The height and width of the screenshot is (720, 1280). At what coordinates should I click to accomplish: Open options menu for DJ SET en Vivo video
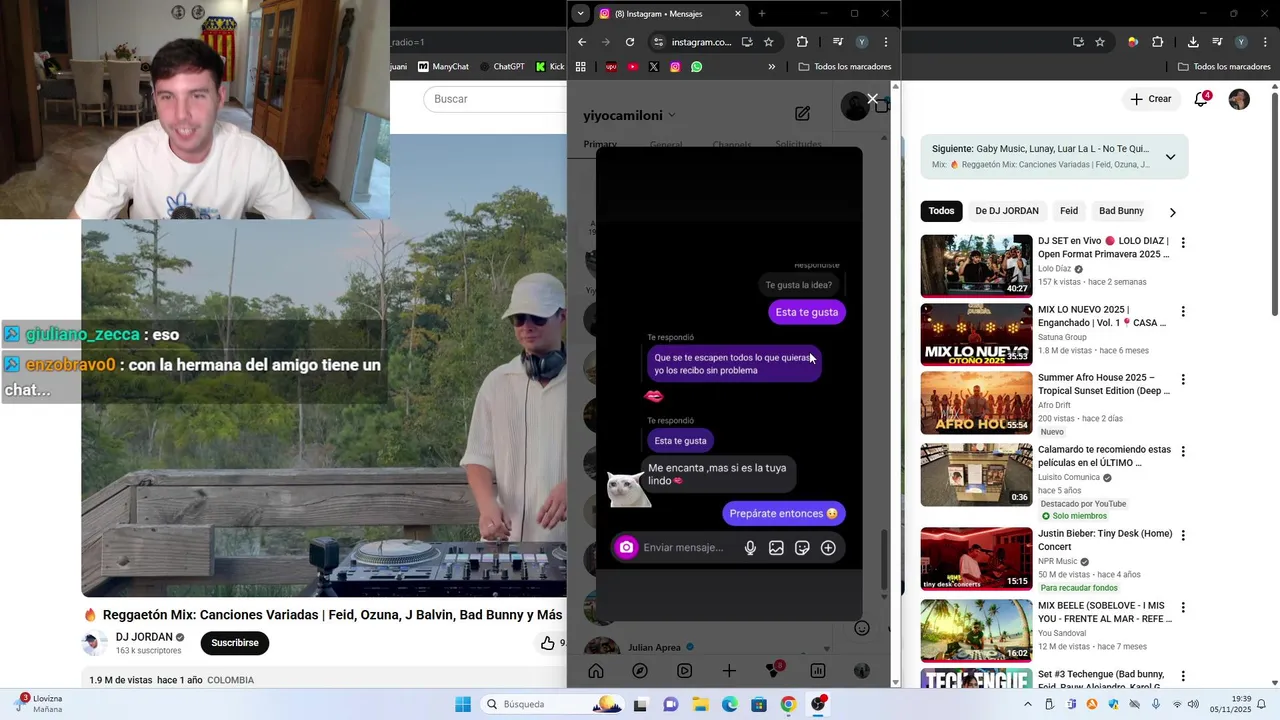click(x=1183, y=243)
